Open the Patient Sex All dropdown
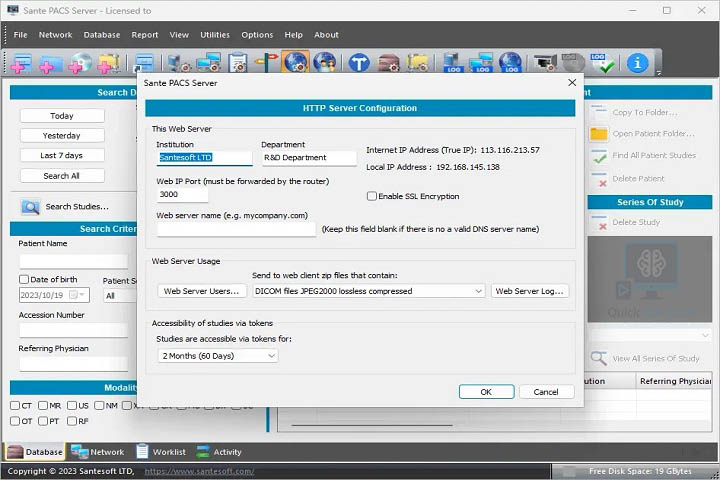 point(120,296)
